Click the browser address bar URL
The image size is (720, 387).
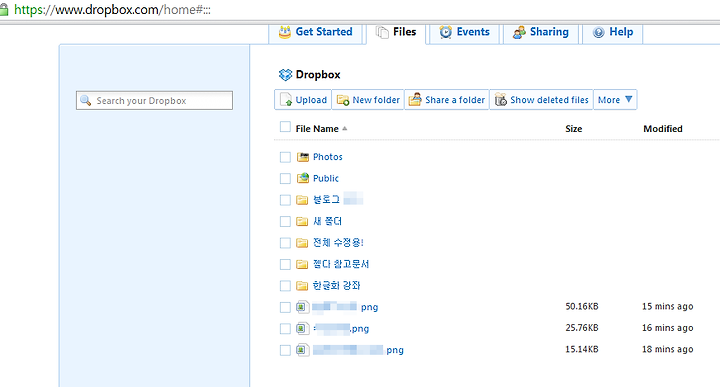coord(112,10)
